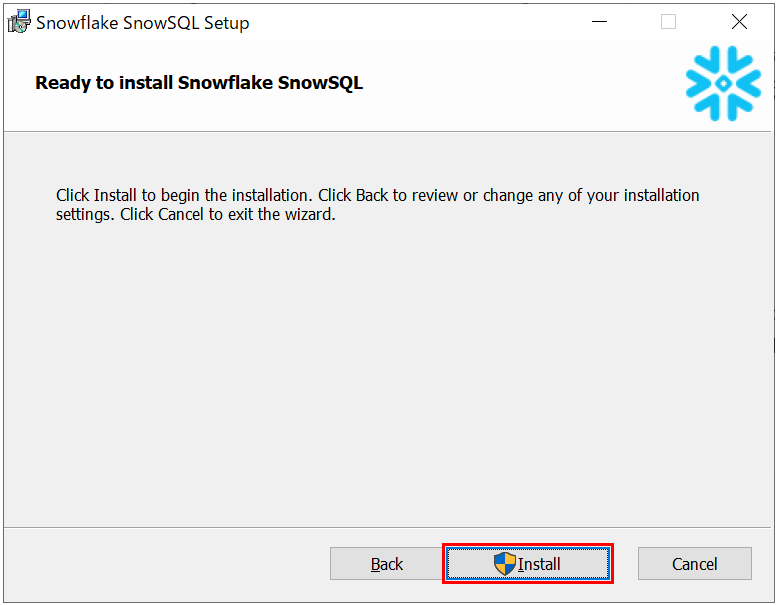Viewport: 777px width, 605px height.
Task: Cancel the SnowSQL setup wizard
Action: (x=694, y=564)
